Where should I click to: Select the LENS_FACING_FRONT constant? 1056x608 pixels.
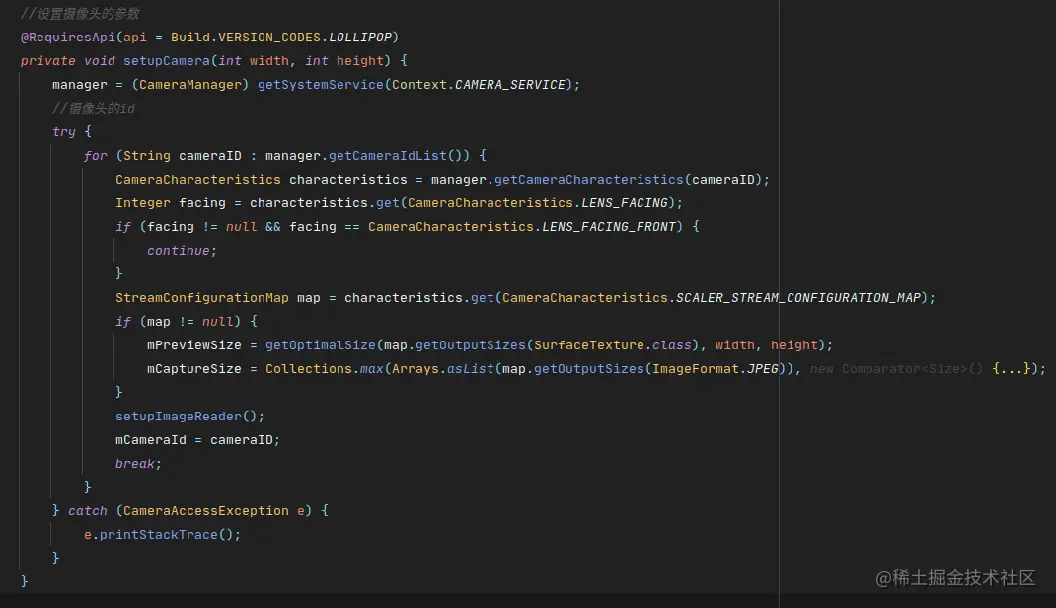(609, 227)
